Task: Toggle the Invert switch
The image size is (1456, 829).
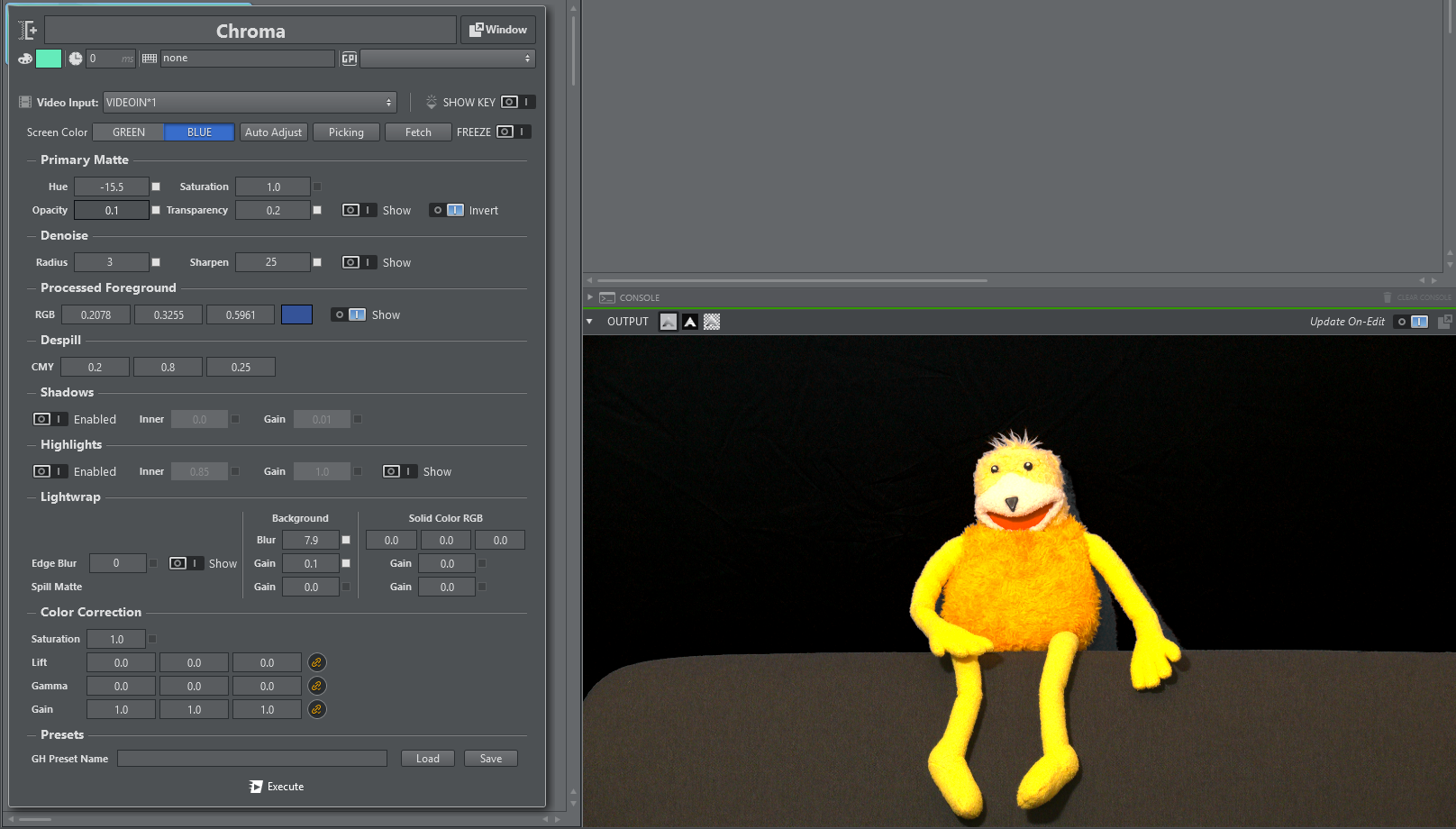Action: (x=447, y=210)
